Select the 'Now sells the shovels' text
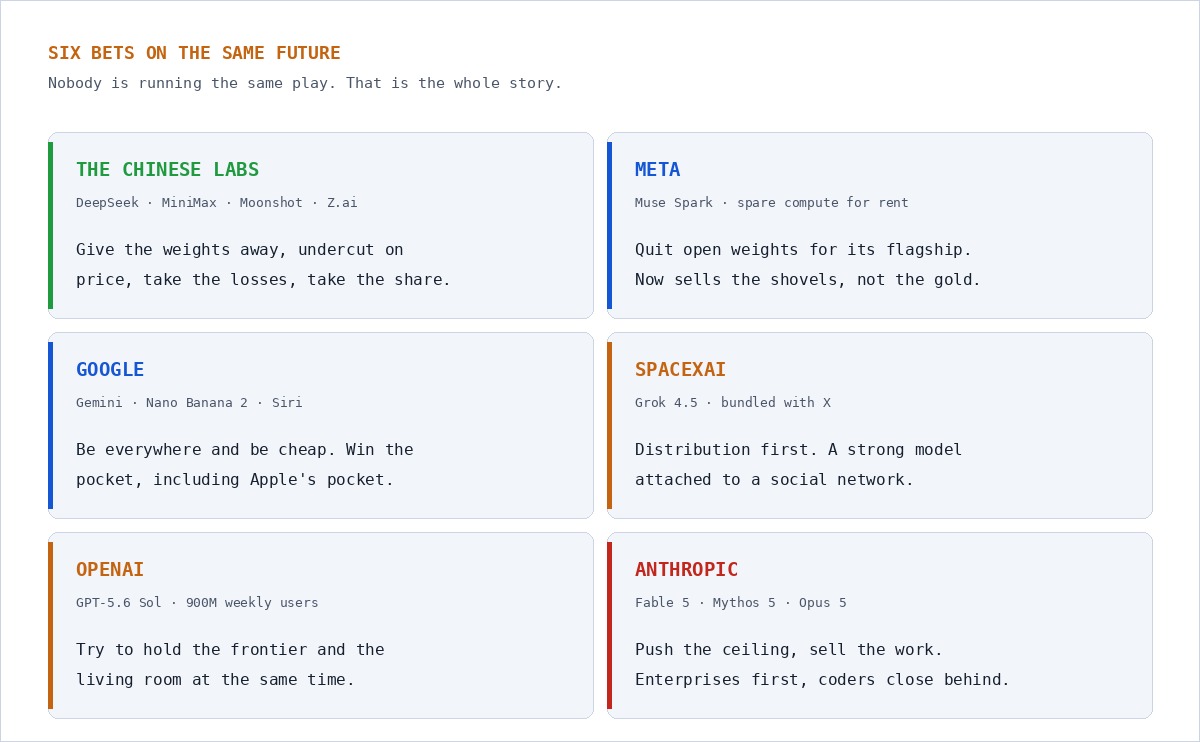1200x742 pixels. click(808, 280)
